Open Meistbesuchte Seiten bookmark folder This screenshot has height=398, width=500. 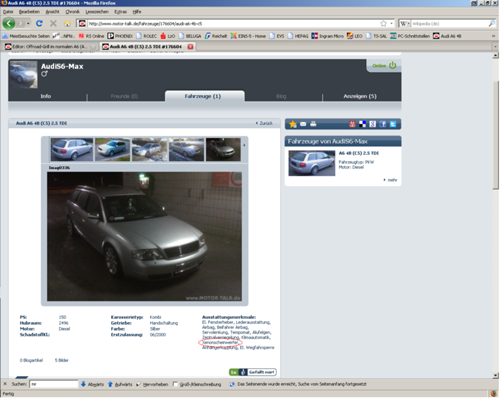26,36
